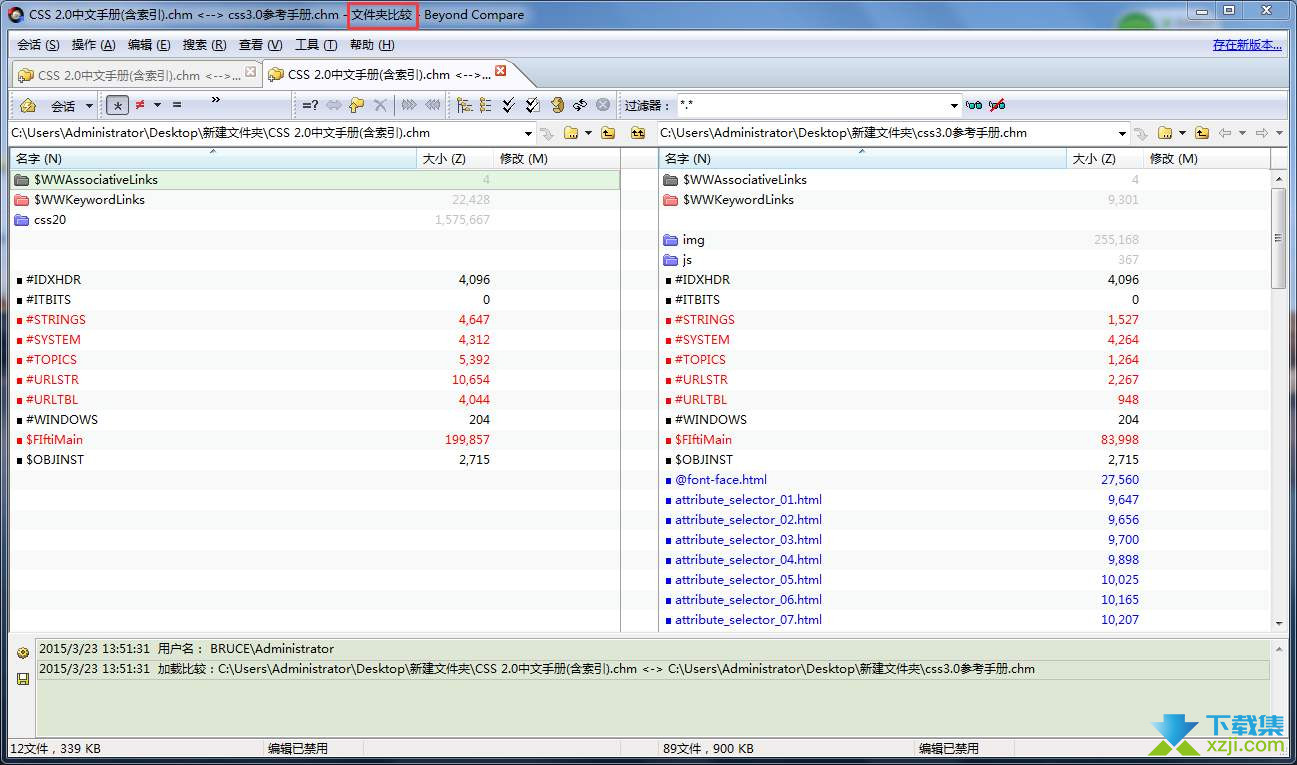Close the active session tab
1297x765 pixels.
tap(501, 71)
